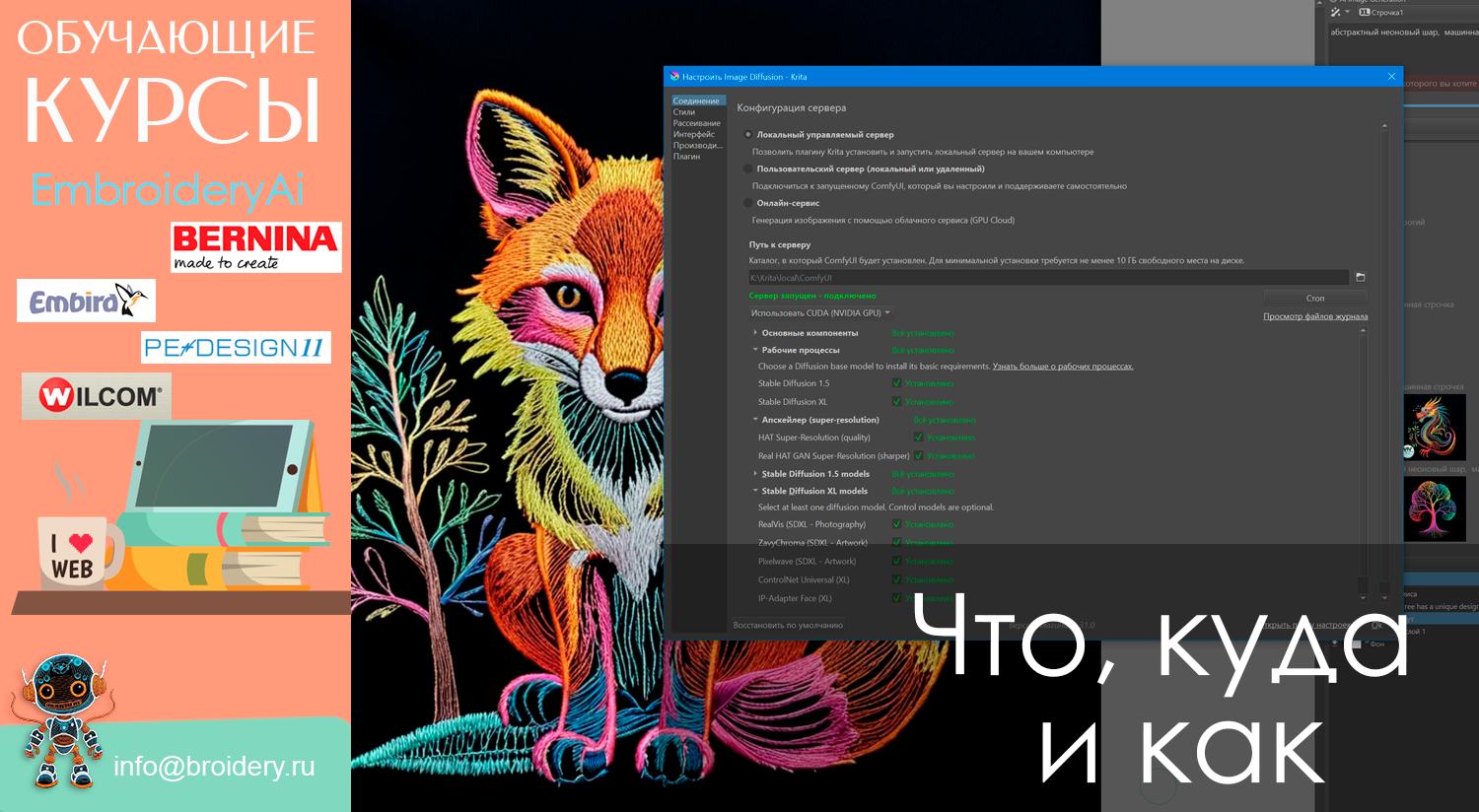Click the Wilcom logo

pyautogui.click(x=97, y=396)
